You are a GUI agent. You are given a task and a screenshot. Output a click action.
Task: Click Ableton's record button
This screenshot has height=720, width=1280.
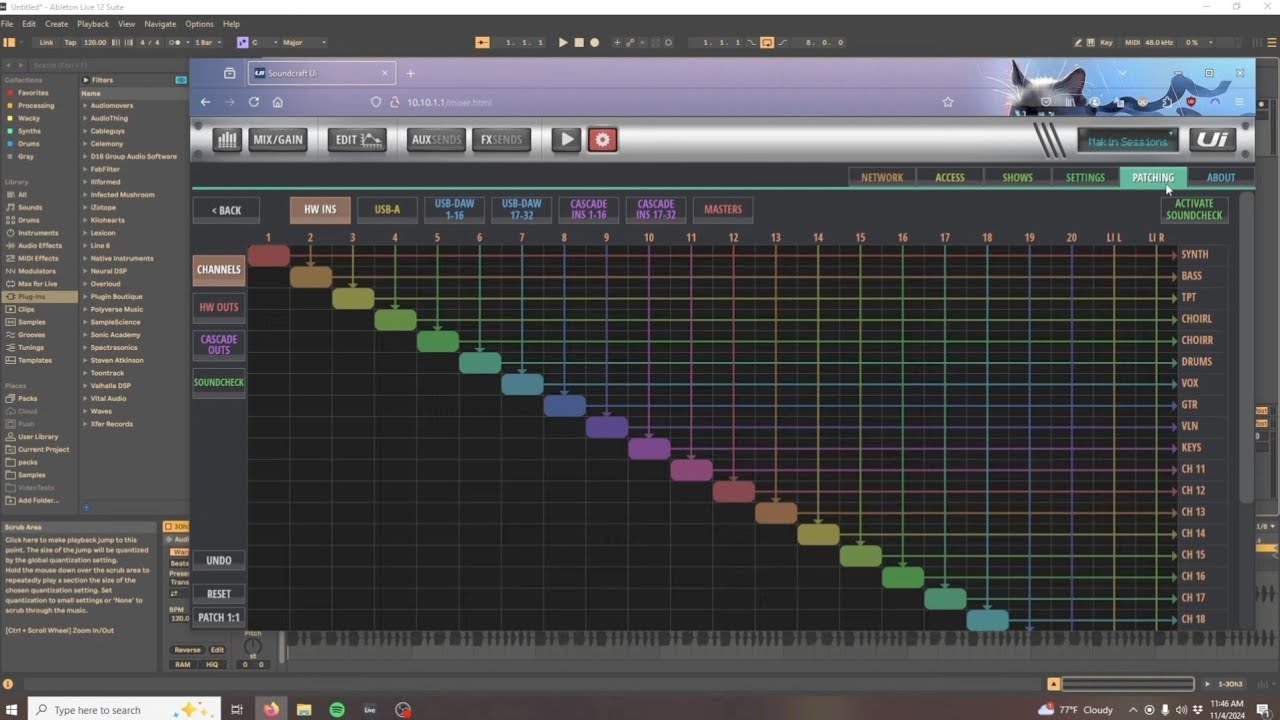[x=594, y=42]
